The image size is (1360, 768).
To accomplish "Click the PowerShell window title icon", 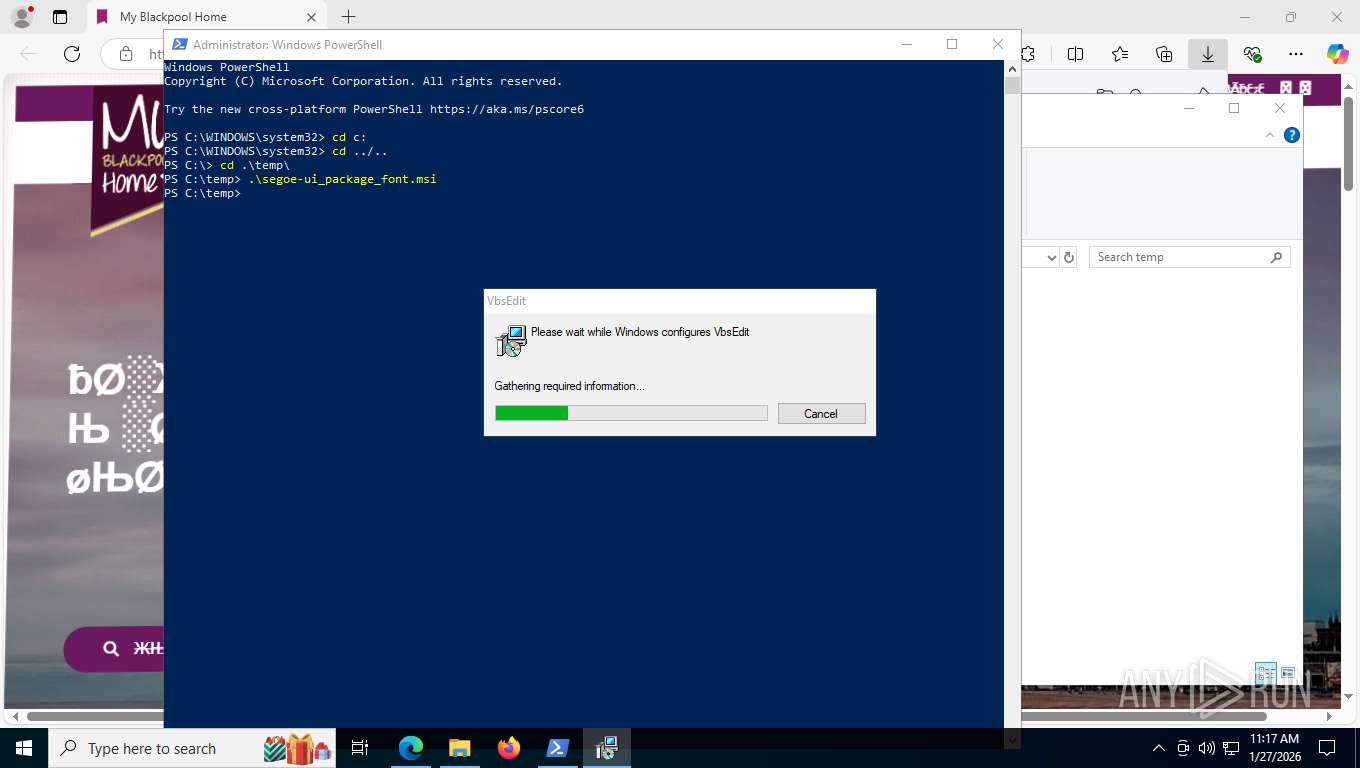I will pos(179,44).
